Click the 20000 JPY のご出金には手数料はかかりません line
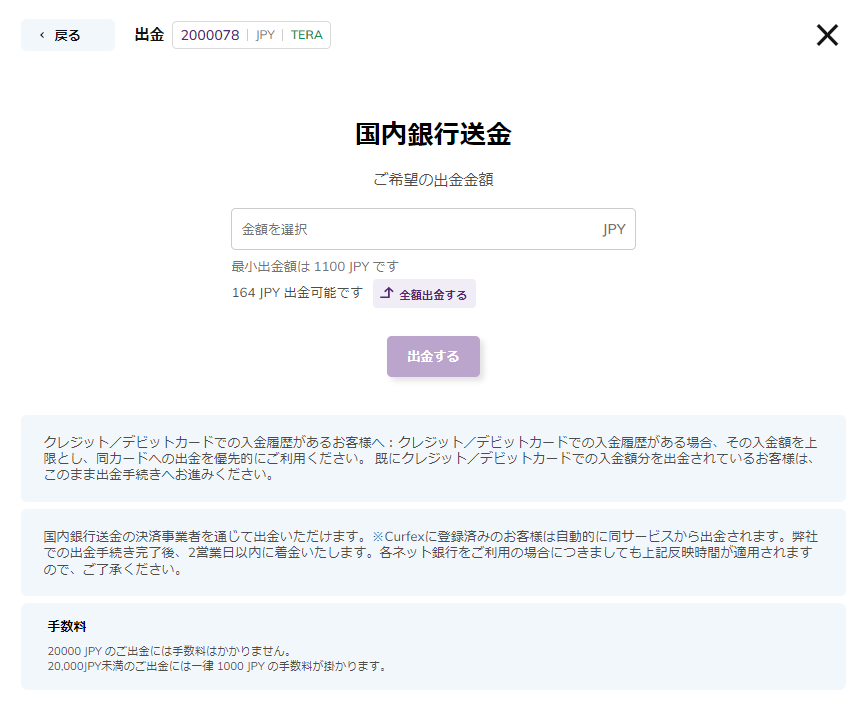865x707 pixels. 170,651
